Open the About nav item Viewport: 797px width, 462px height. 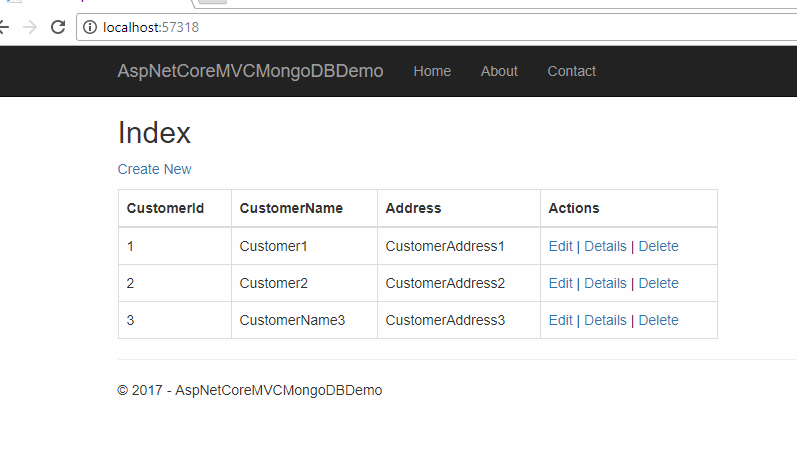coord(499,71)
